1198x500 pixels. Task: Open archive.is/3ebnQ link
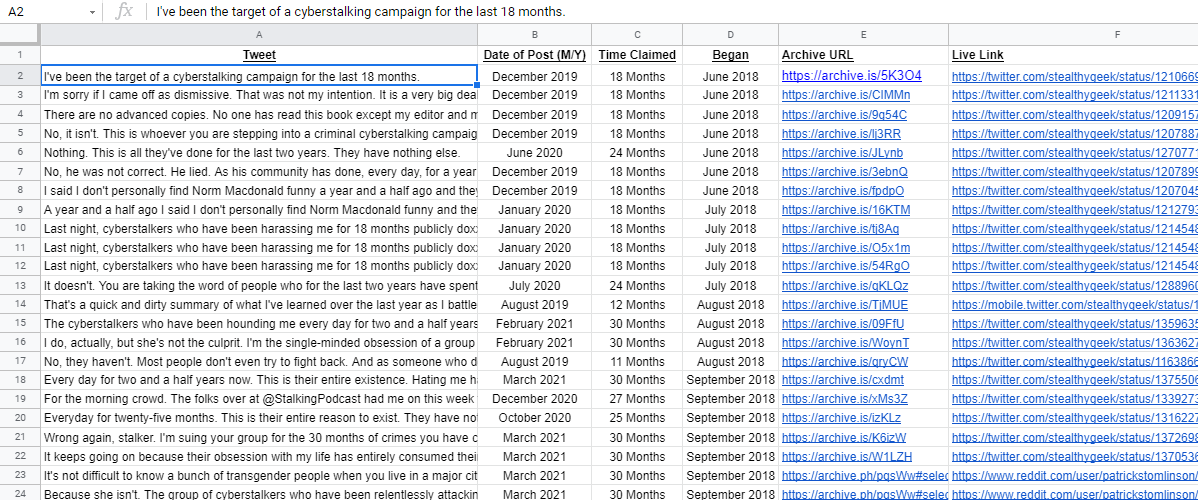(x=844, y=171)
